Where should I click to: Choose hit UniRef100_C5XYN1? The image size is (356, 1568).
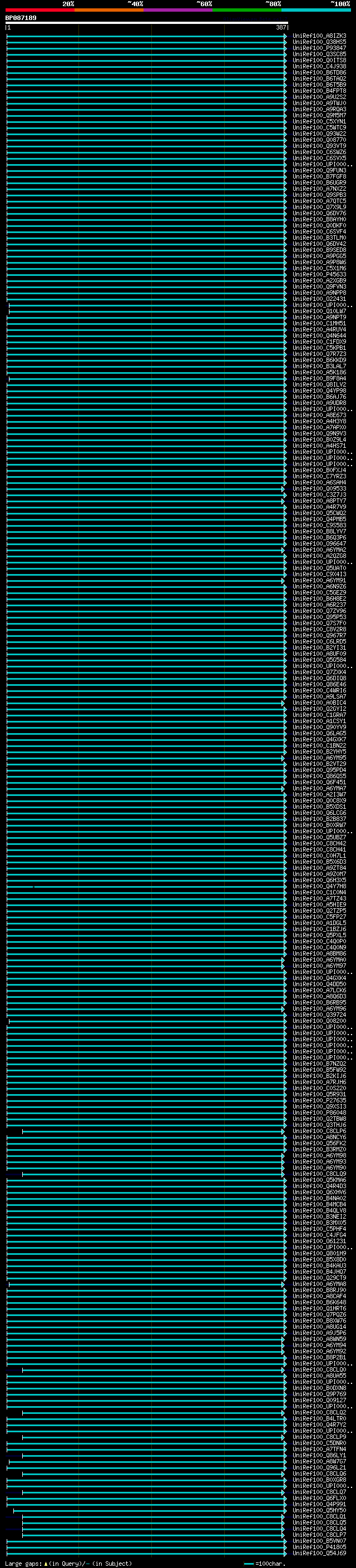(x=319, y=122)
